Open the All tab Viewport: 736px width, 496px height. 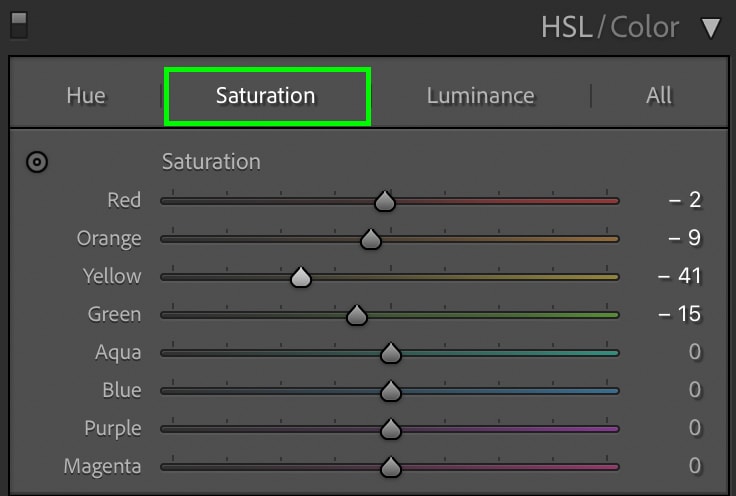click(659, 96)
